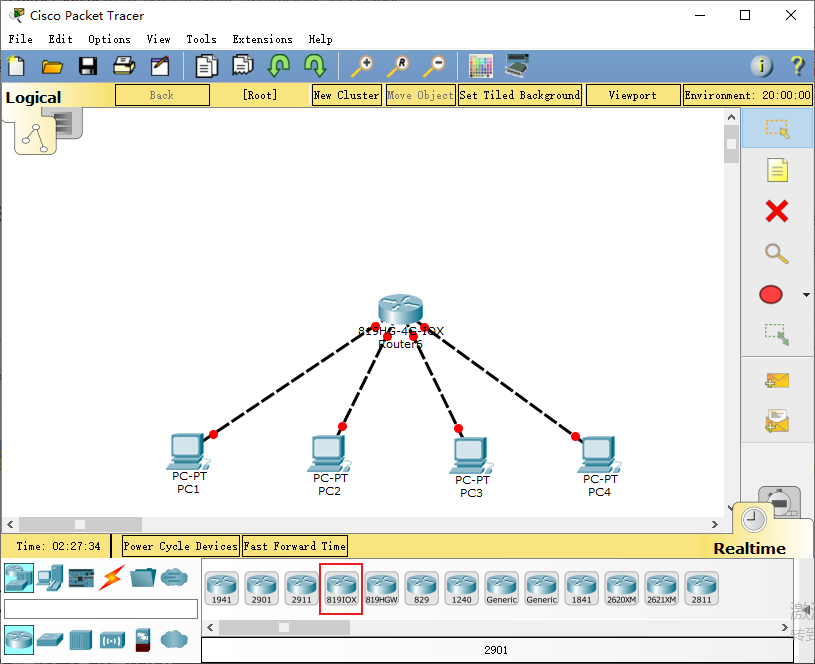
Task: Select Switches subcategory icon
Action: [x=50, y=640]
